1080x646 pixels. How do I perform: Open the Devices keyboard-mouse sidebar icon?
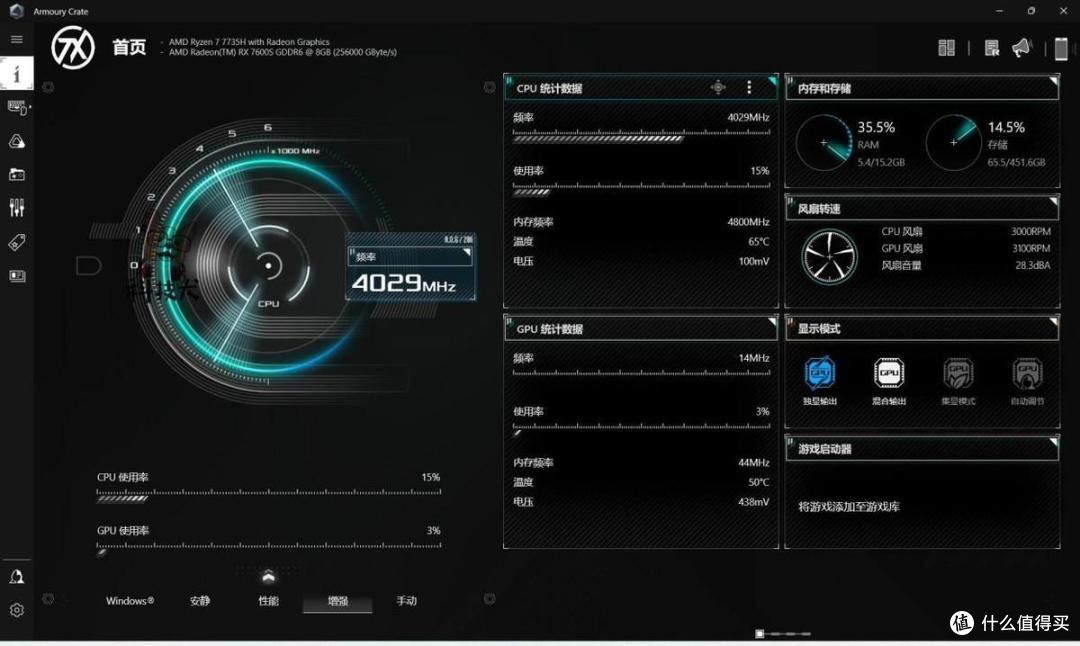pos(17,107)
